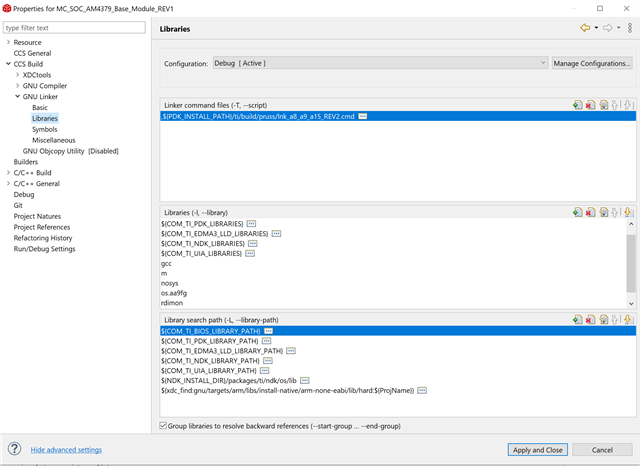
Task: Open CCS General page
Action: 32,53
